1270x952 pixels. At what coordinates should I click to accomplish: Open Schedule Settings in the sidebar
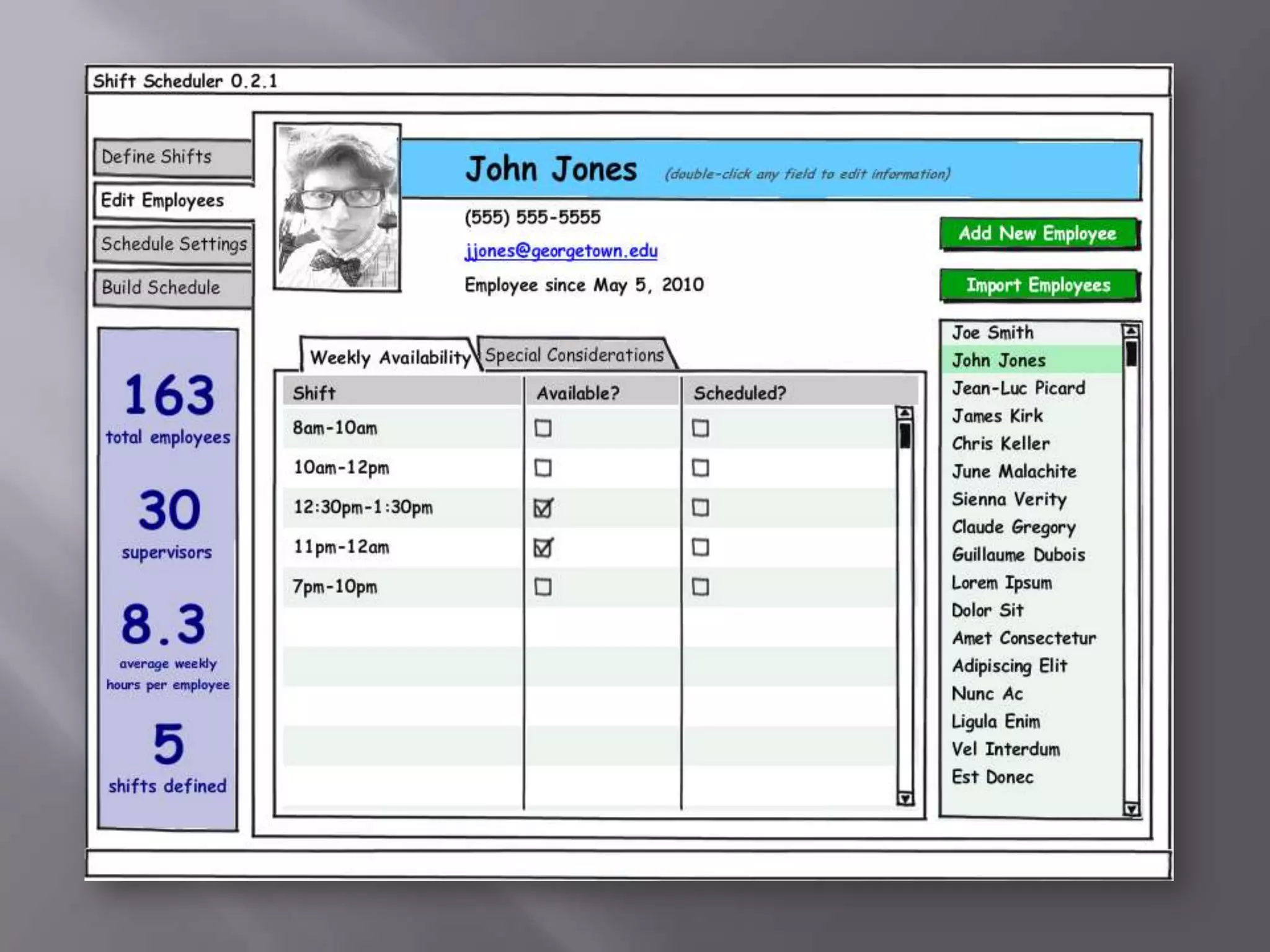point(173,244)
